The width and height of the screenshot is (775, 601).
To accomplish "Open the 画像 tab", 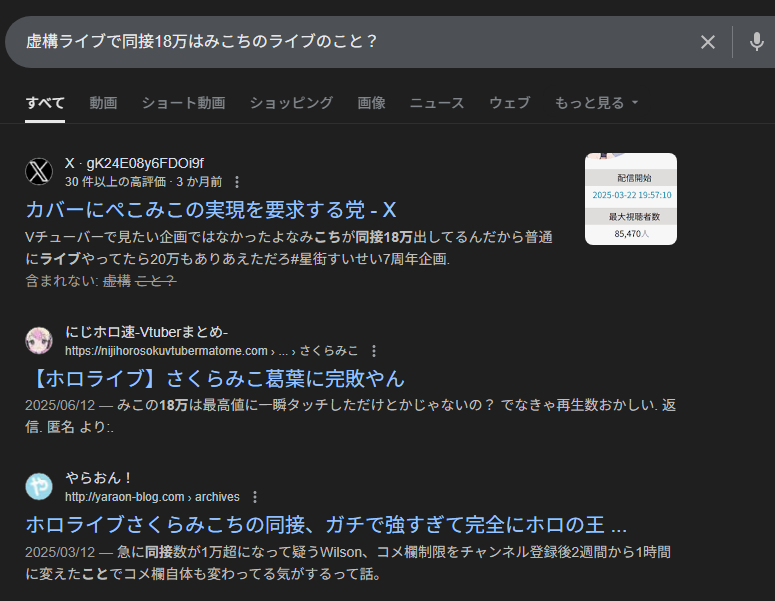I will (371, 103).
